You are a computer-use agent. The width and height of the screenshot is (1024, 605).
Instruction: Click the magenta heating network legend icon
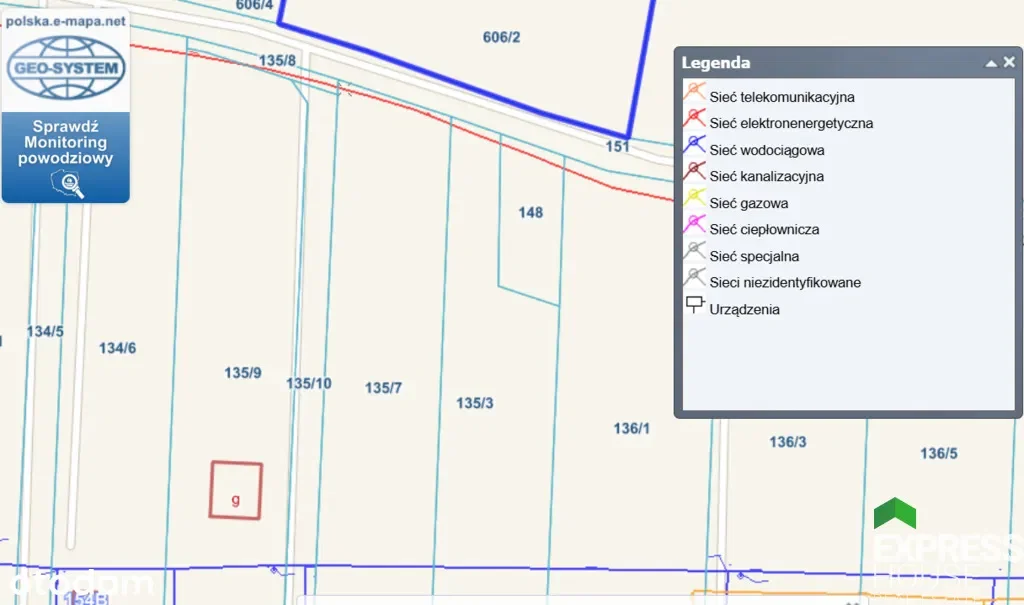694,226
